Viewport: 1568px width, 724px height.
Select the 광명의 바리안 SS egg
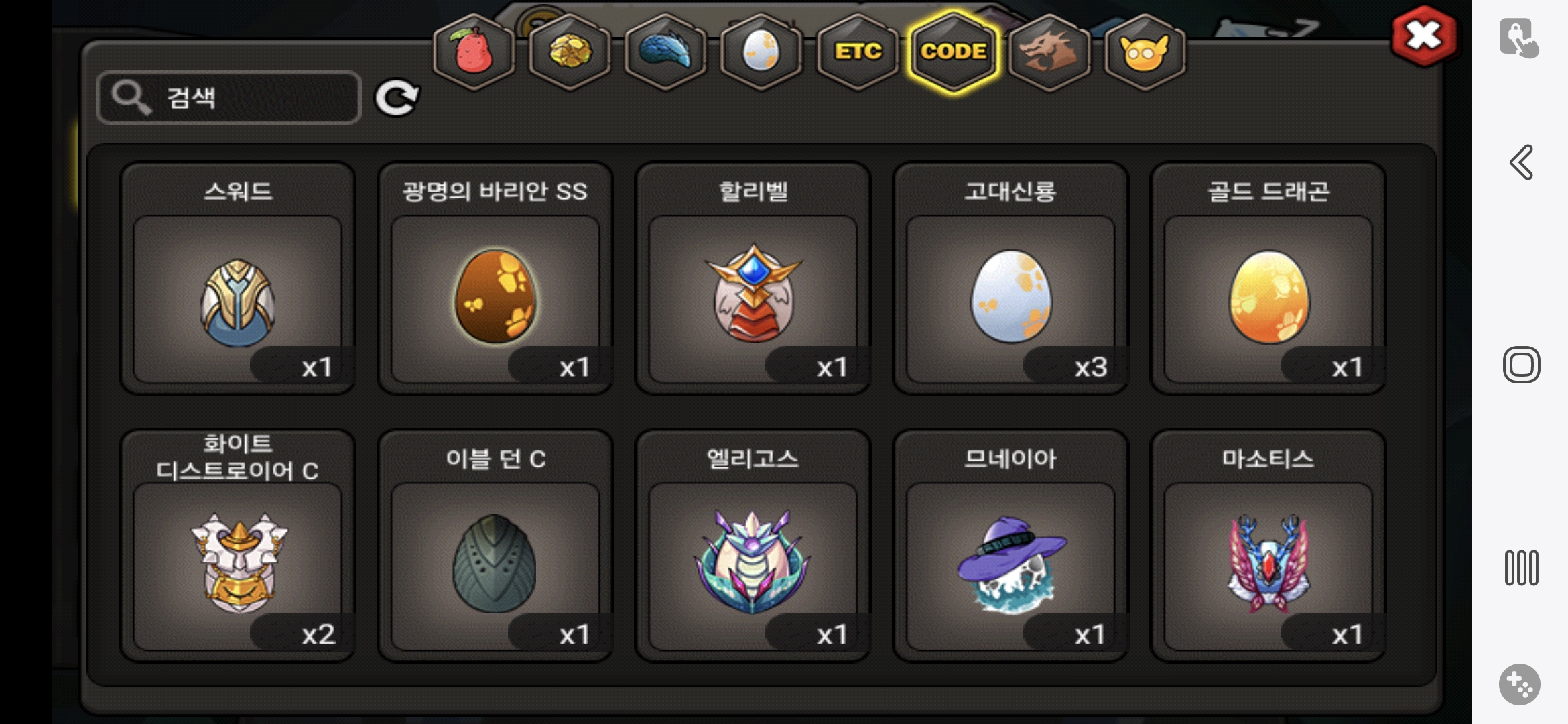pyautogui.click(x=495, y=278)
